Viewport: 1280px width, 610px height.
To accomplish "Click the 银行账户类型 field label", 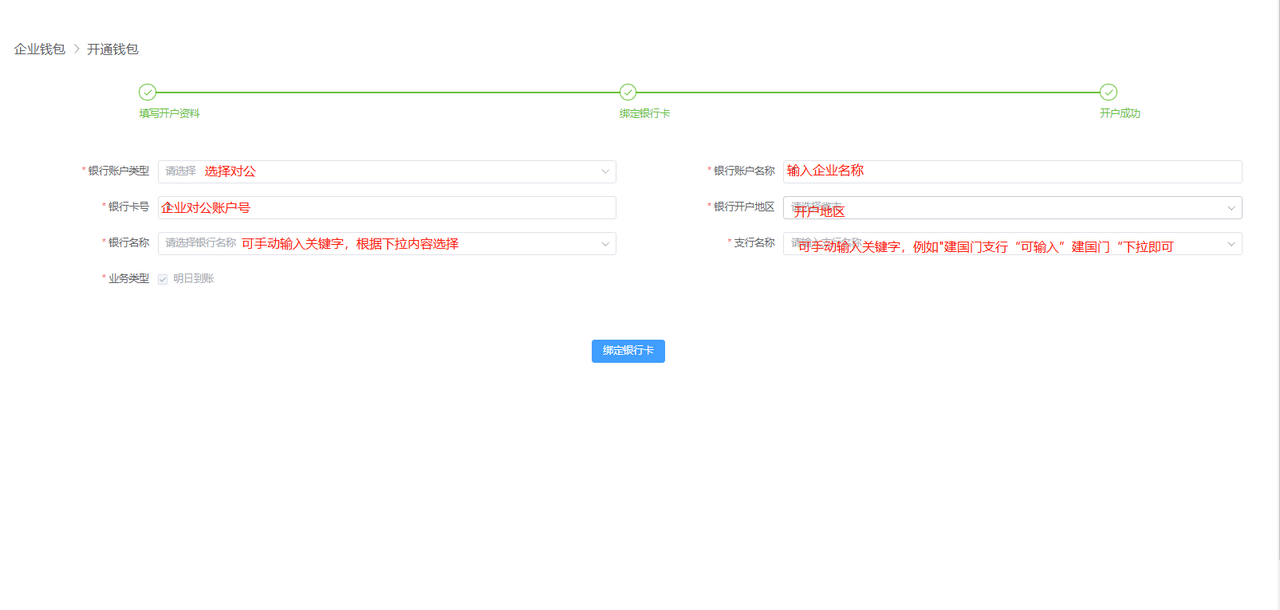I will pos(118,171).
